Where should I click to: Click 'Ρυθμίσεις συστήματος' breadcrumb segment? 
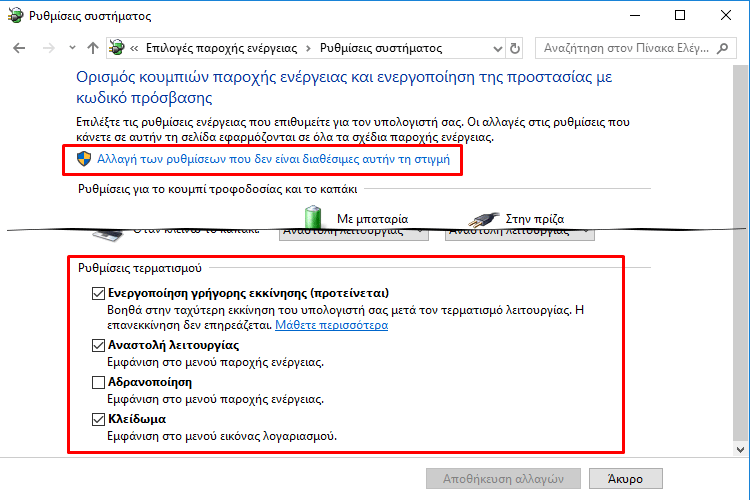[x=381, y=48]
